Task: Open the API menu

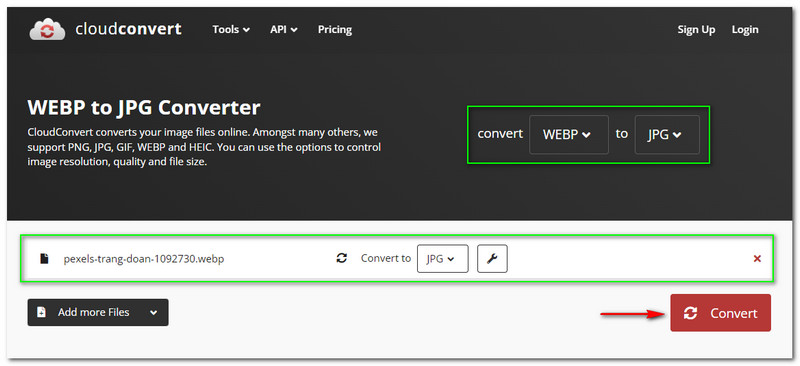Action: tap(284, 30)
